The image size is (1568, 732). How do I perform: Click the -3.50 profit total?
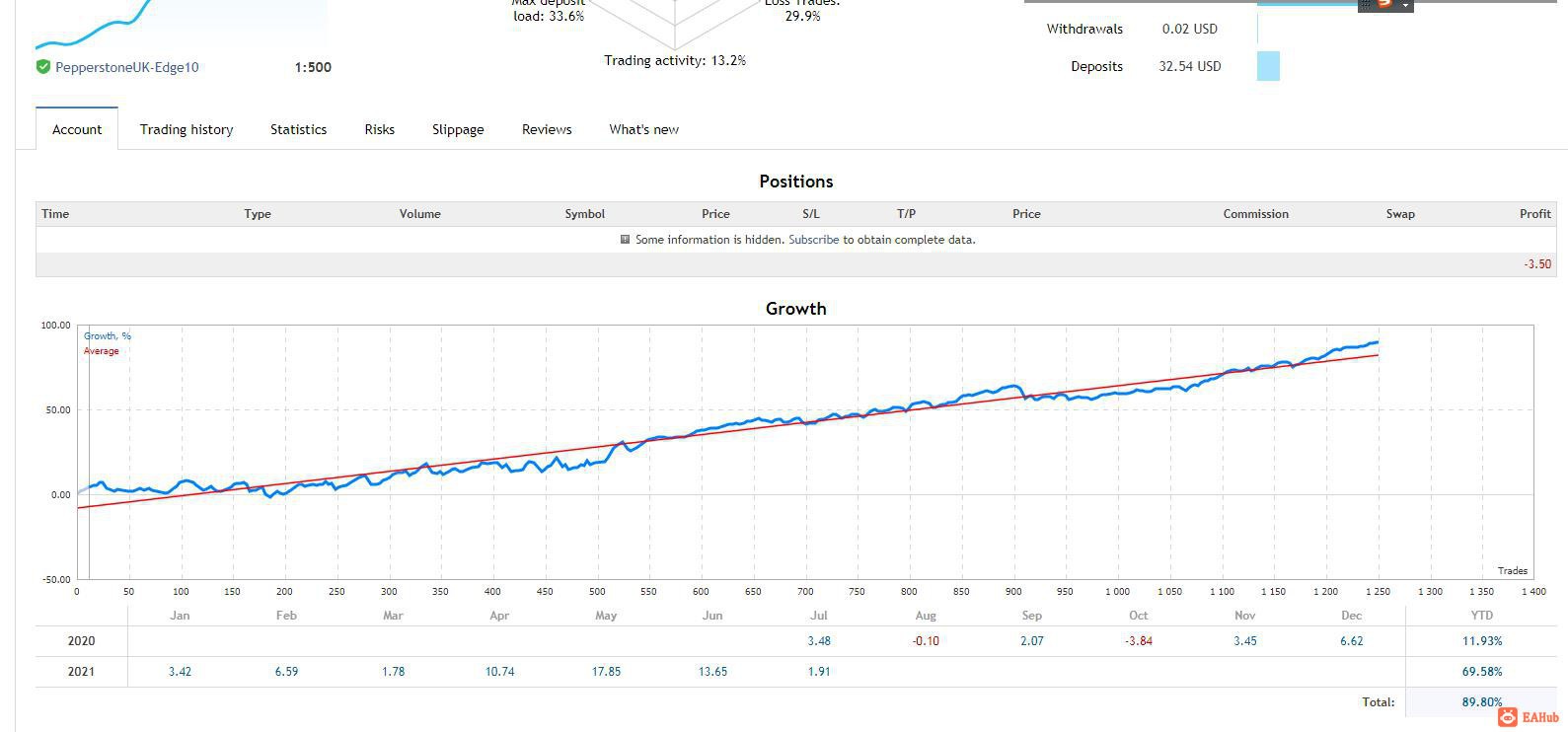pos(1537,264)
